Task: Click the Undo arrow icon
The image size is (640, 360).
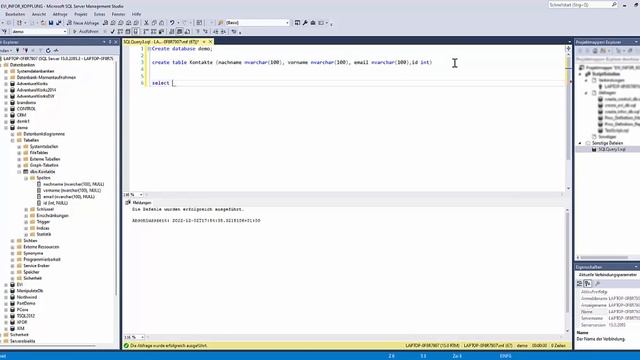Action: [x=172, y=23]
